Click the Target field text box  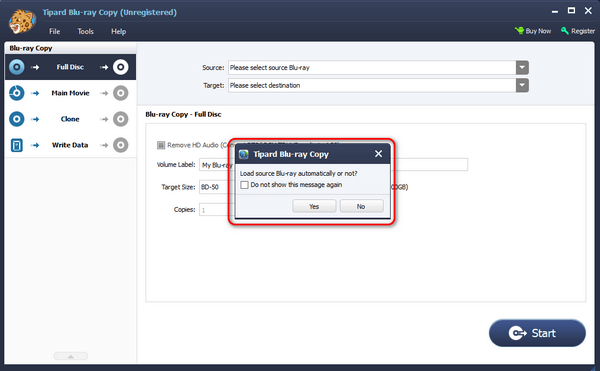point(372,85)
